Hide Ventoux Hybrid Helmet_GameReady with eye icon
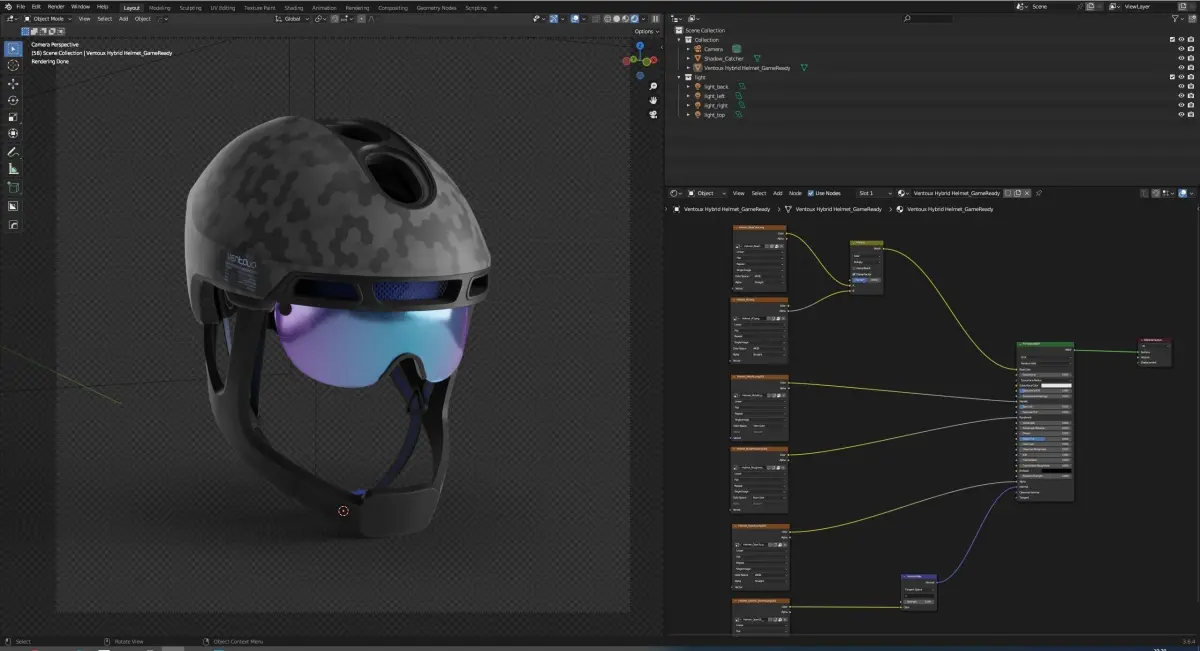1200x651 pixels. pyautogui.click(x=1181, y=68)
